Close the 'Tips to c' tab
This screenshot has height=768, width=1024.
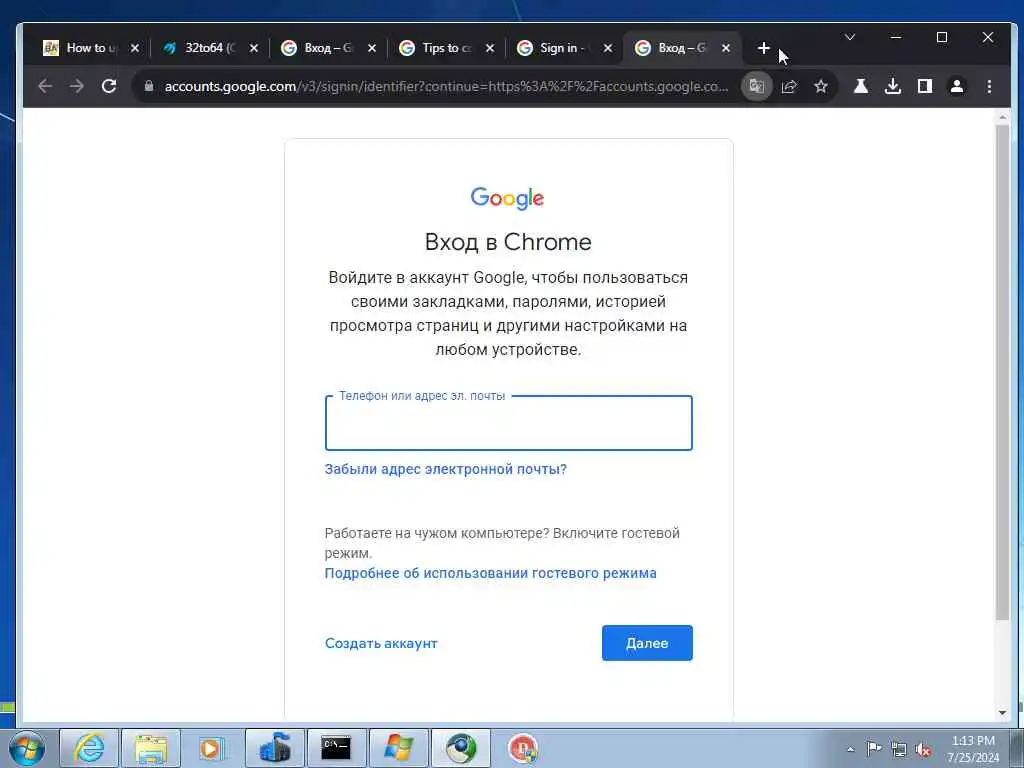[490, 48]
